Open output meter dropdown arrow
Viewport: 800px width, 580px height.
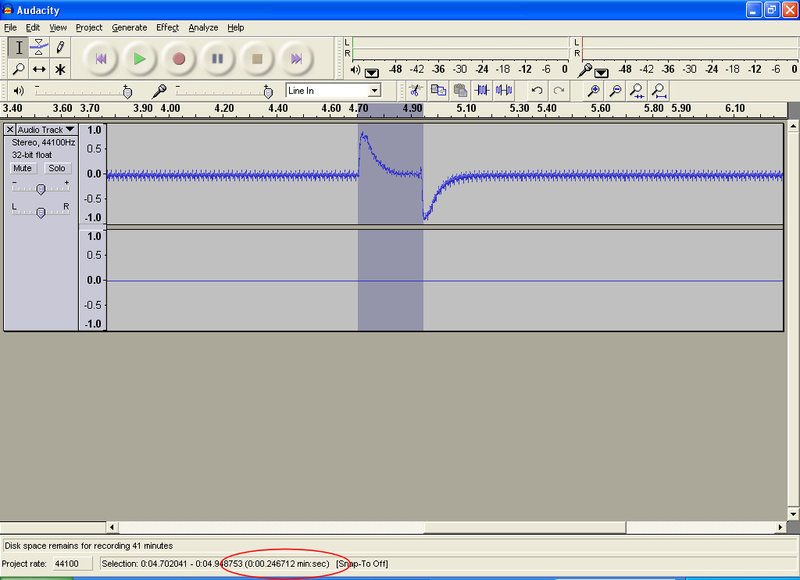(x=372, y=72)
